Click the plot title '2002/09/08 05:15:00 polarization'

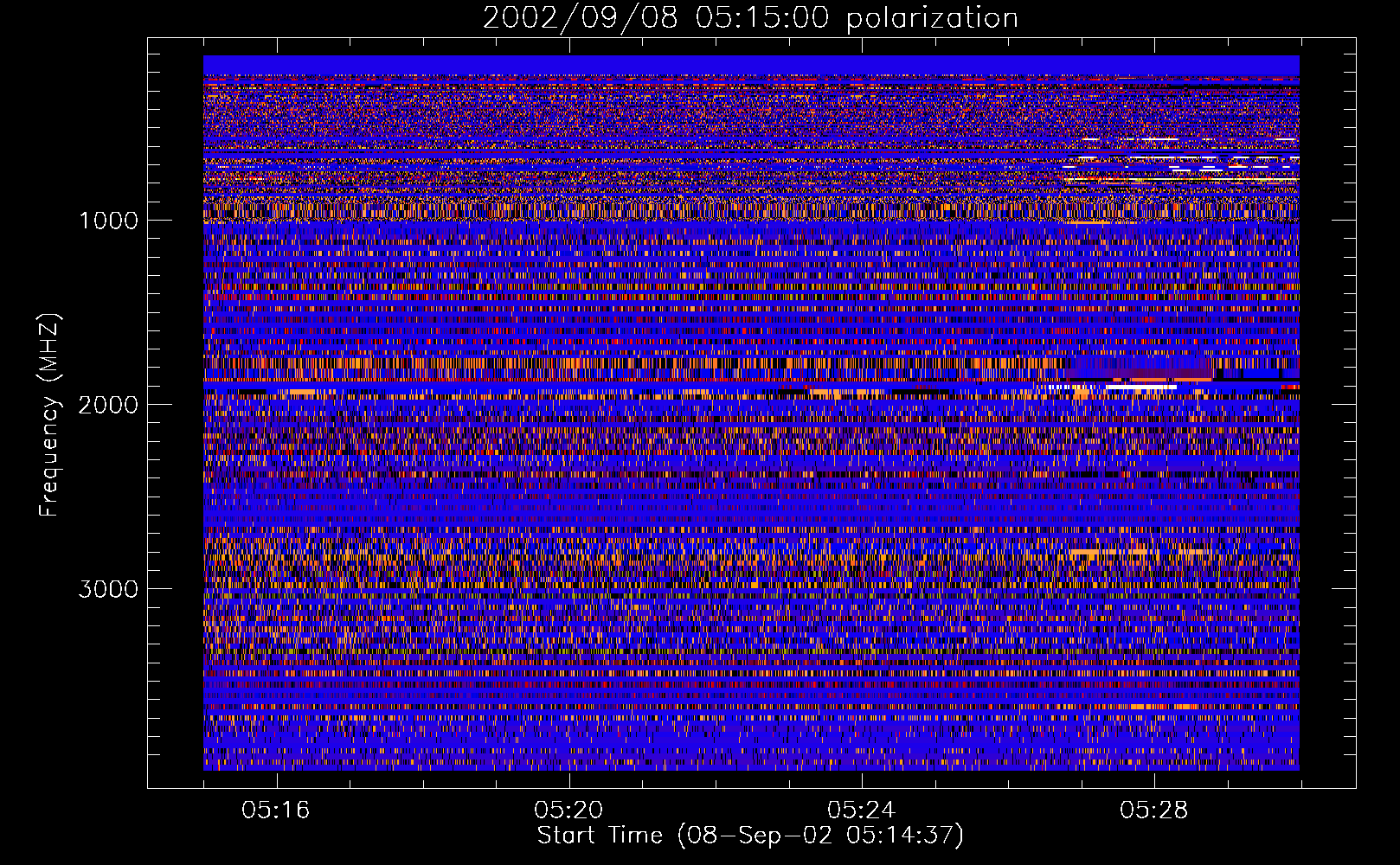click(750, 18)
